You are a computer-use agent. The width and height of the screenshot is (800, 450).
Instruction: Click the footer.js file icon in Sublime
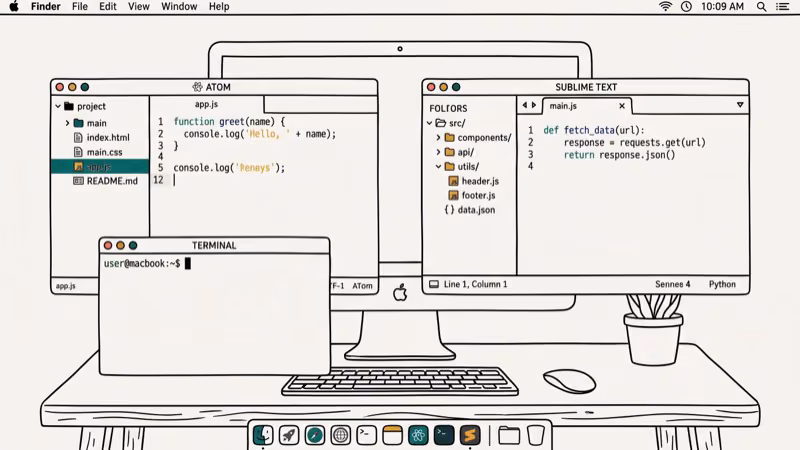pos(453,195)
